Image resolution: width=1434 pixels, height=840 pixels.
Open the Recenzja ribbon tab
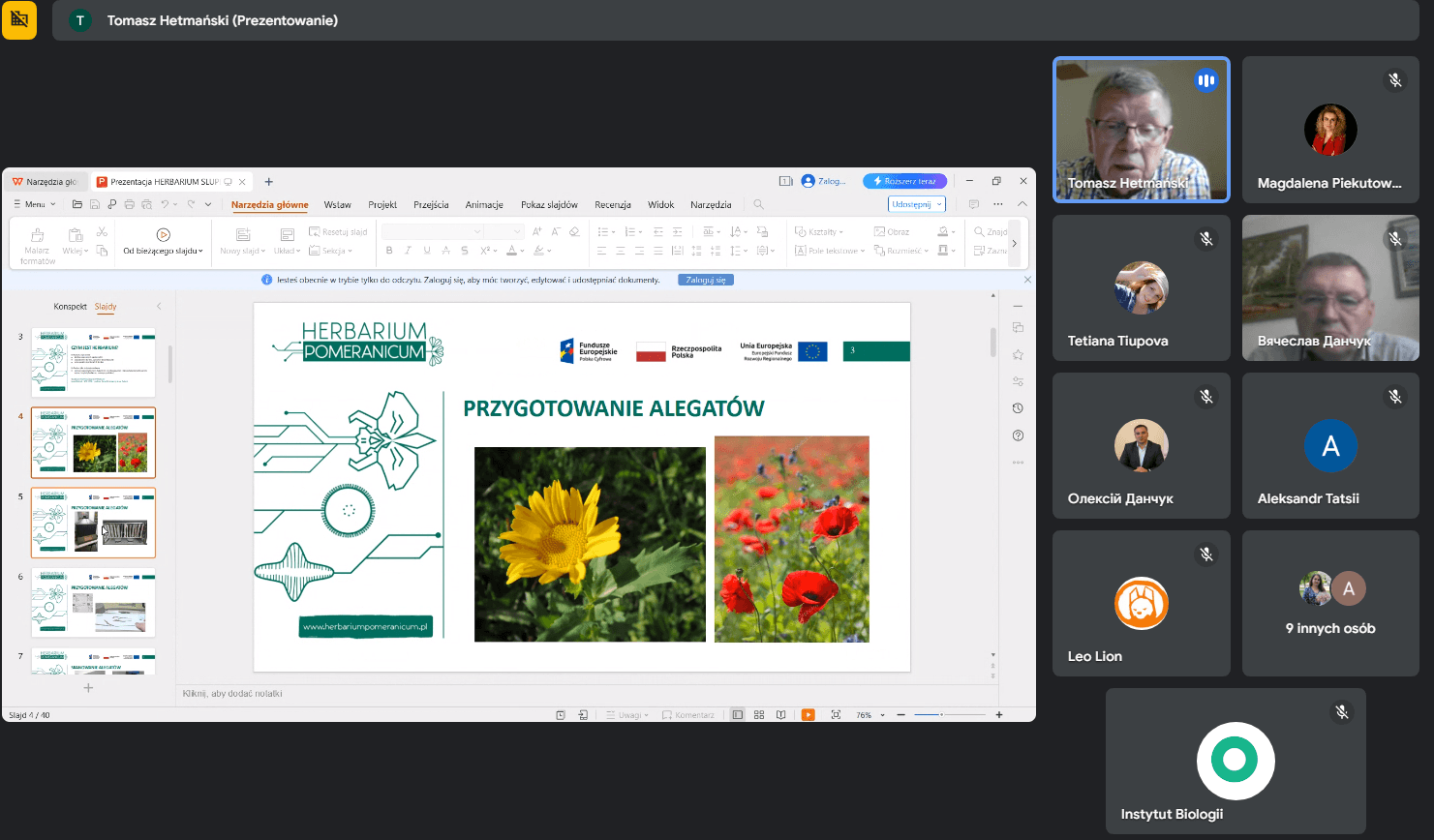tap(613, 204)
